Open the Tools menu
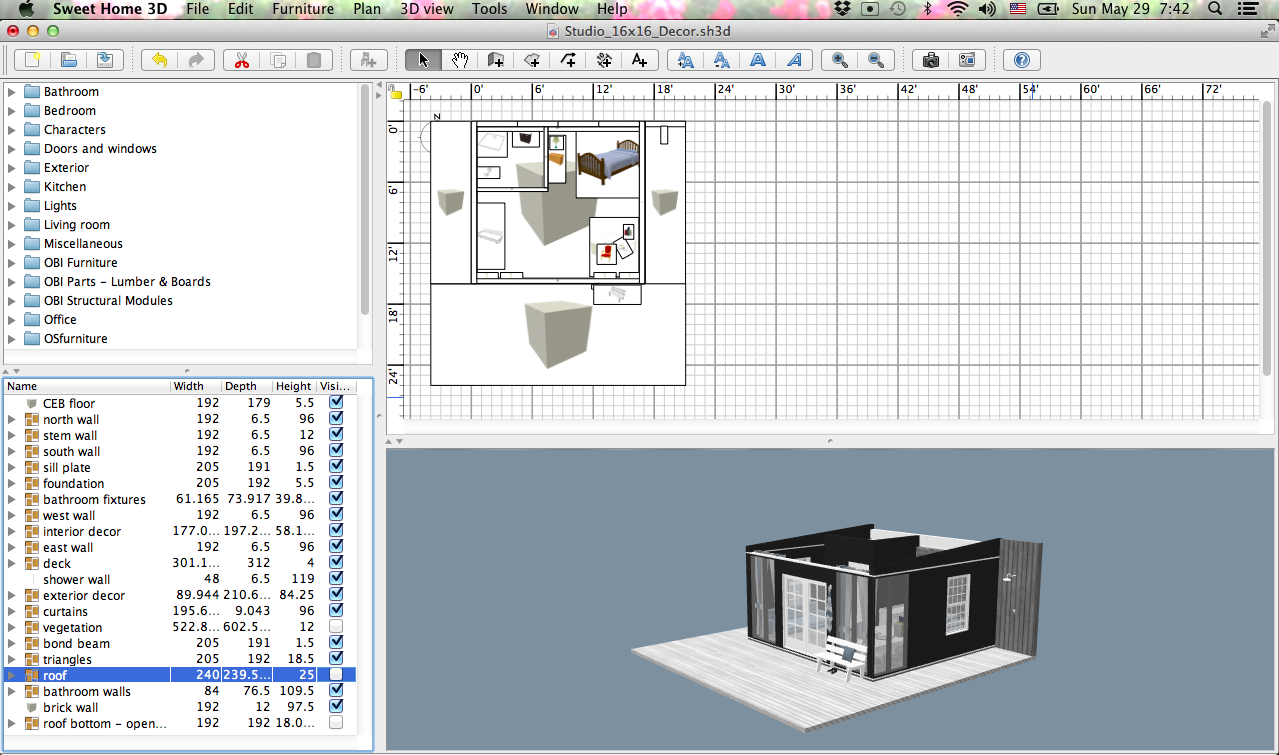The width and height of the screenshot is (1279, 755). pyautogui.click(x=489, y=9)
